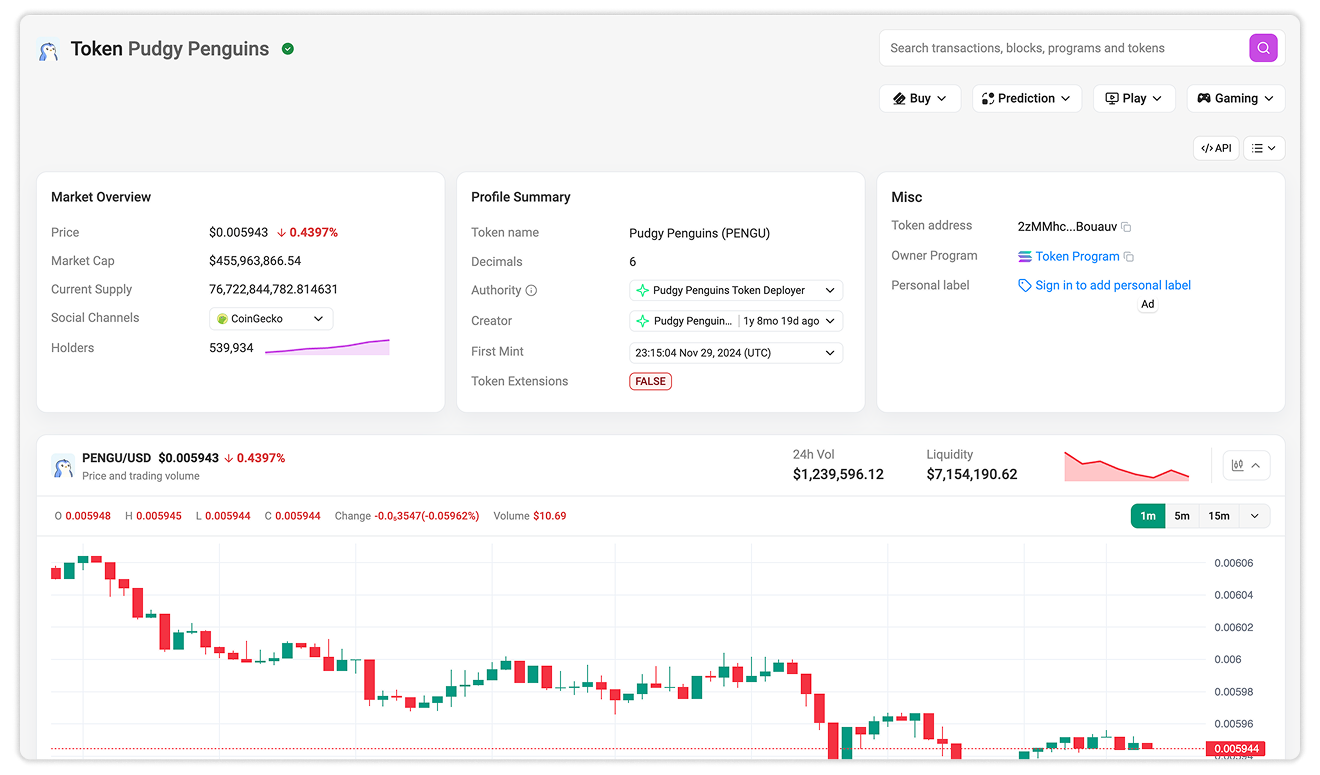1320x775 pixels.
Task: Select the 15m chart interval
Action: click(1219, 516)
